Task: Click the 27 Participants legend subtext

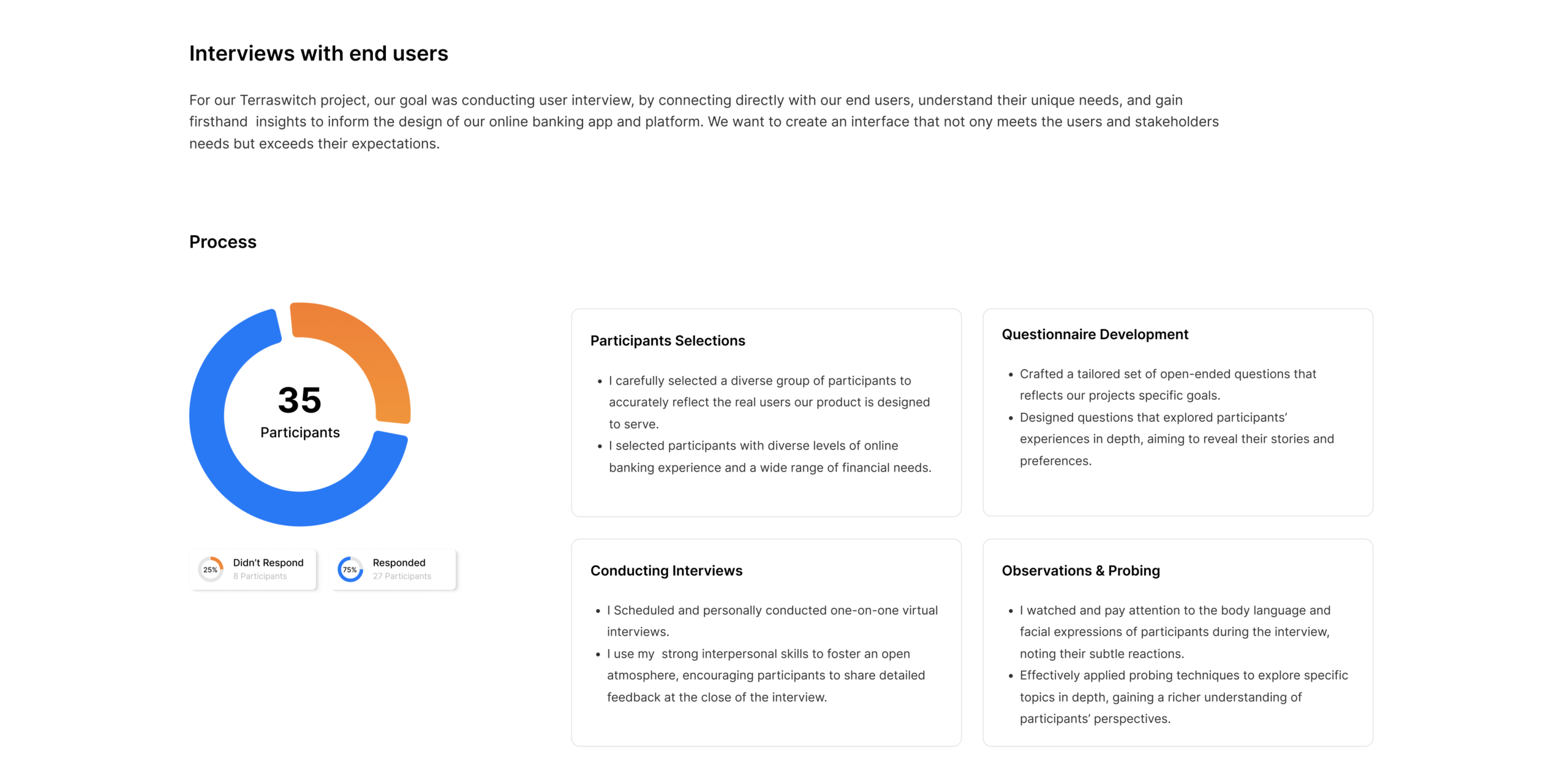Action: coord(402,576)
